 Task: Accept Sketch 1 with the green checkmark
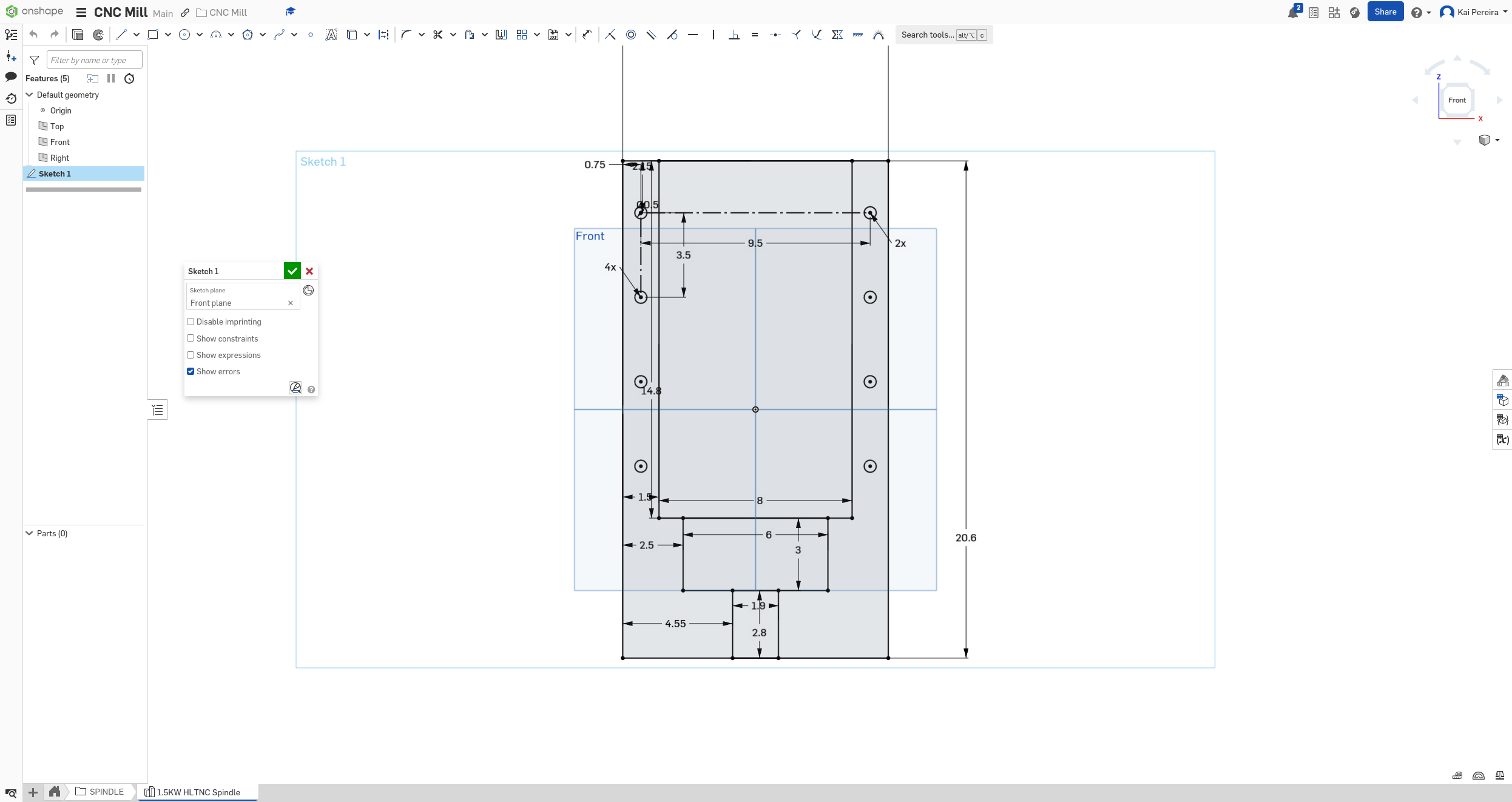click(292, 271)
